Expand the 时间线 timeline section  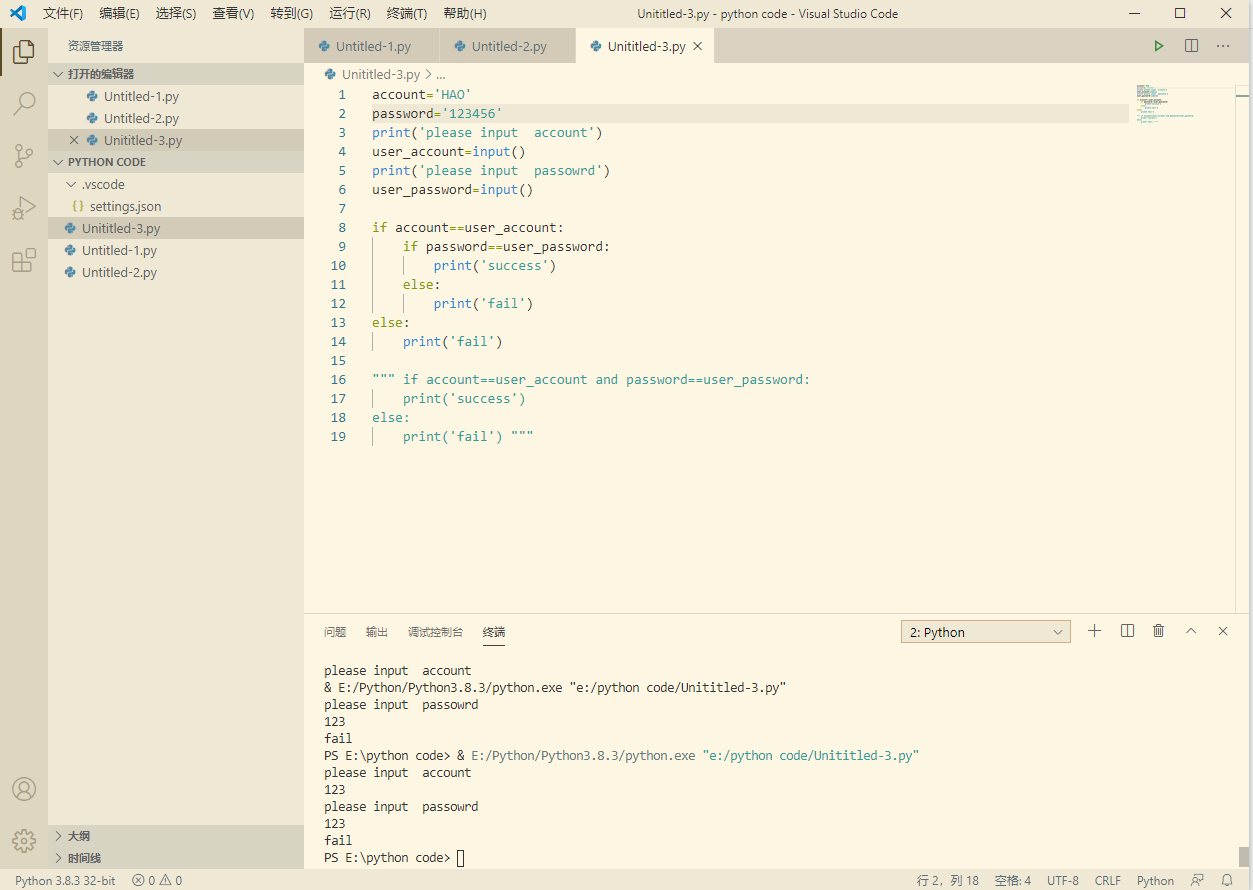[x=176, y=858]
